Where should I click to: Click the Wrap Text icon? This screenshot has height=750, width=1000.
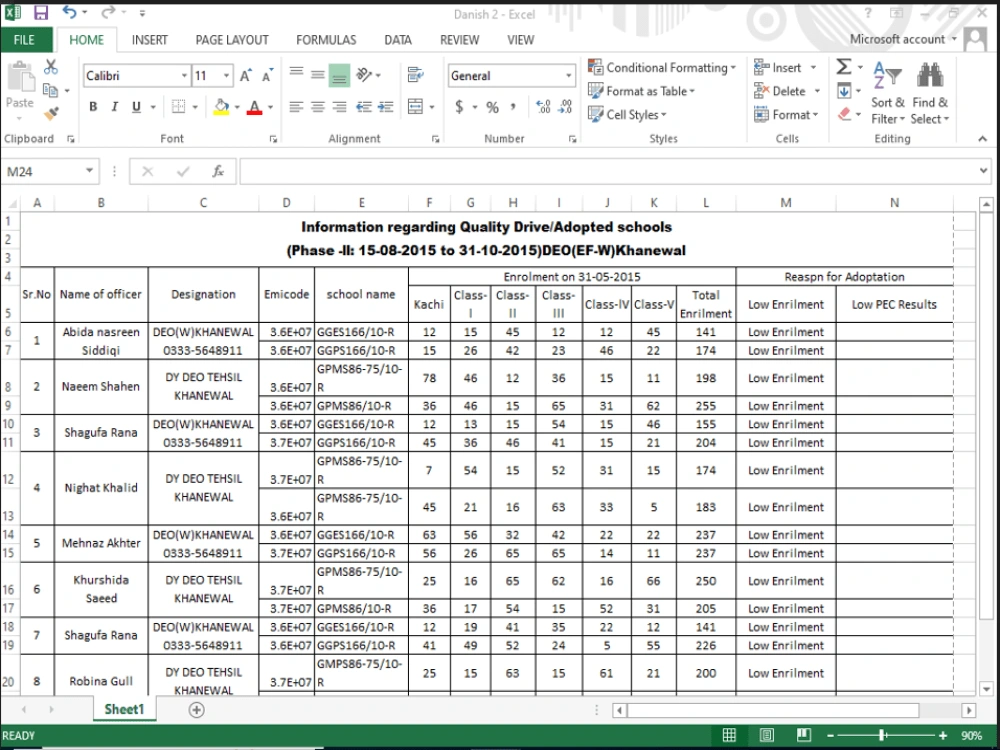pyautogui.click(x=416, y=75)
